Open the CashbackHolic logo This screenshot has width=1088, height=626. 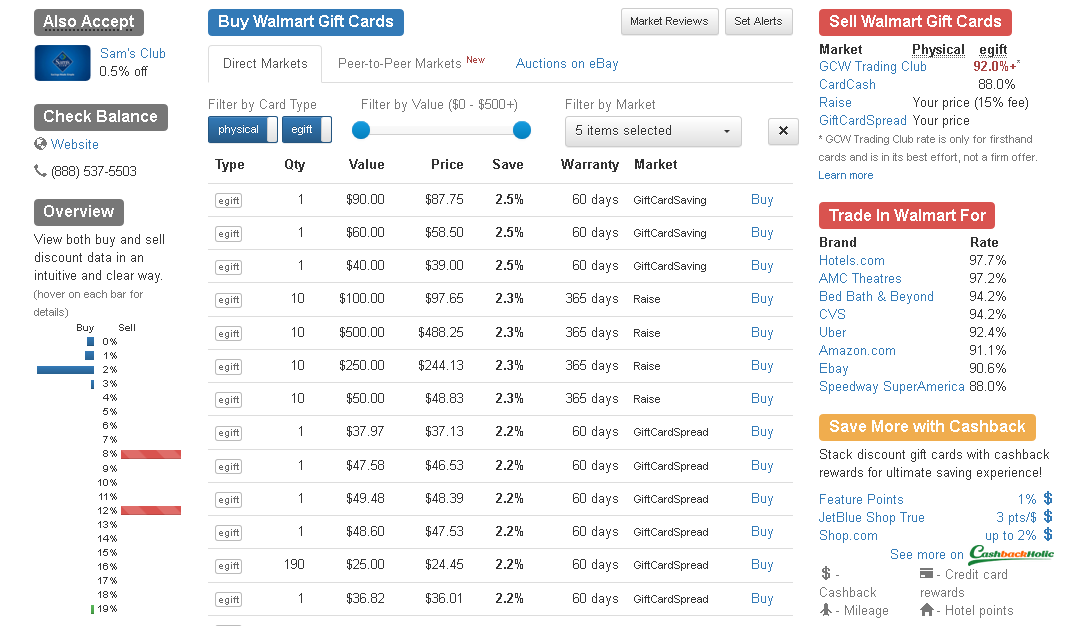point(1011,554)
